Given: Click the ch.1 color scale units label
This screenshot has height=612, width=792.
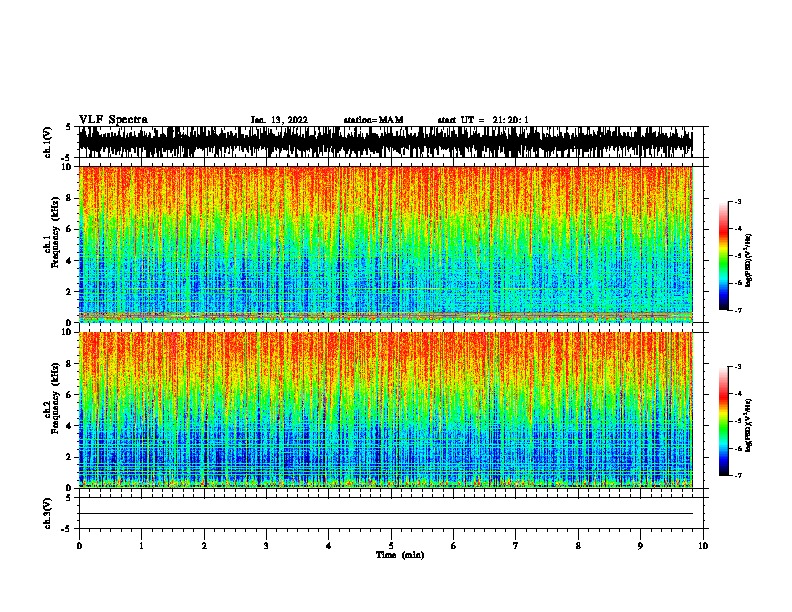Looking at the screenshot, I should coord(749,260).
